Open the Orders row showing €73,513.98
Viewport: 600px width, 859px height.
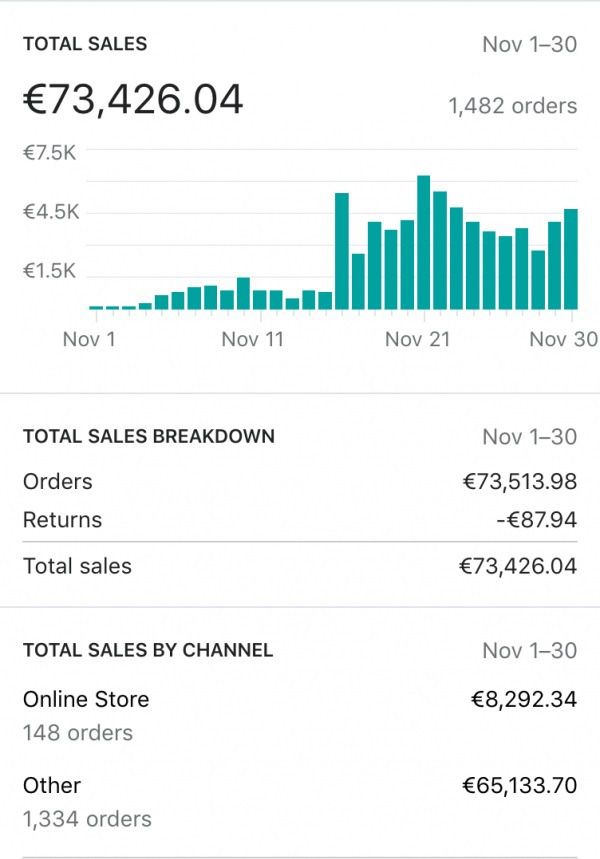pyautogui.click(x=300, y=482)
